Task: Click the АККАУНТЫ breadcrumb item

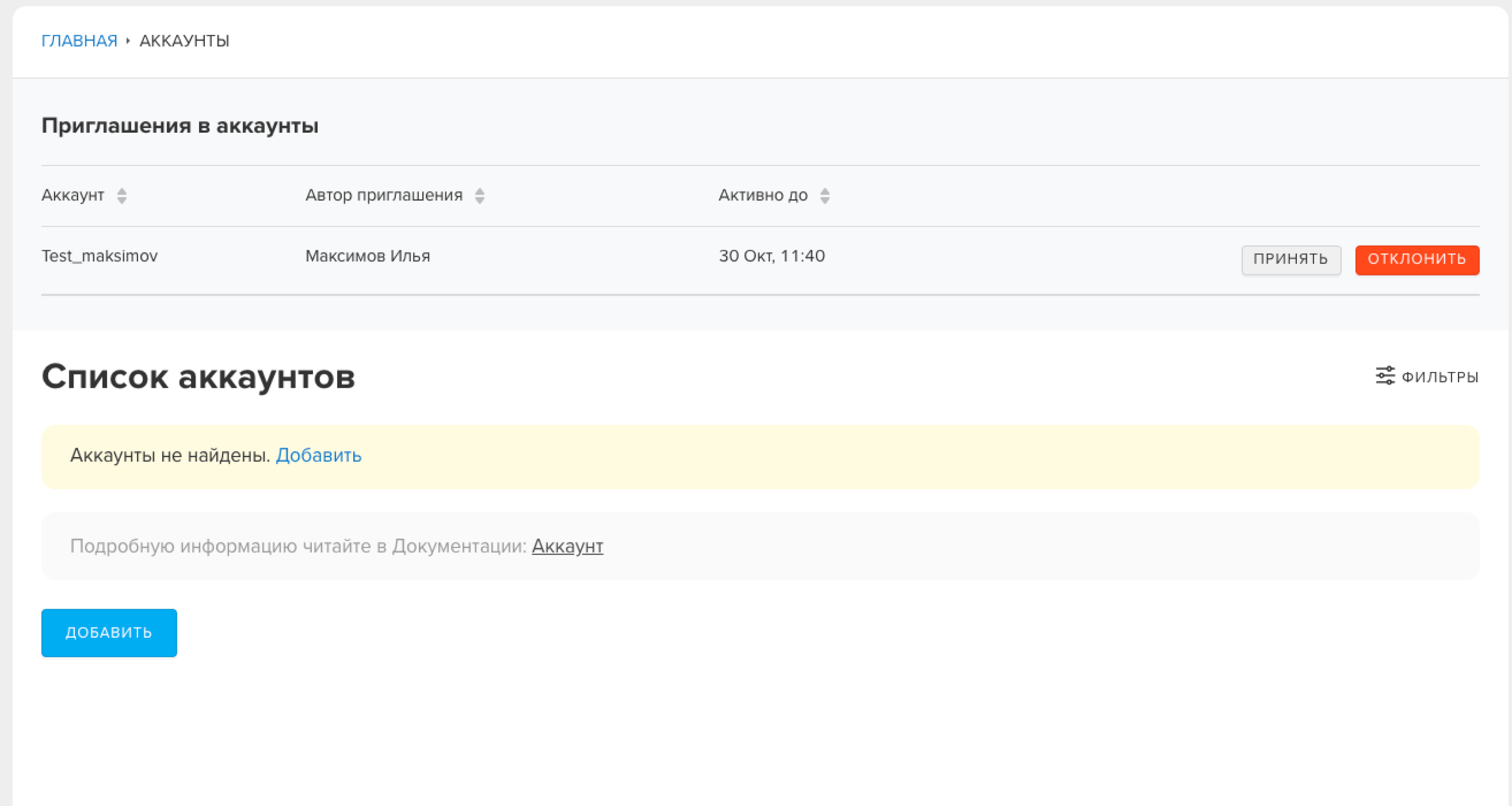Action: (184, 41)
